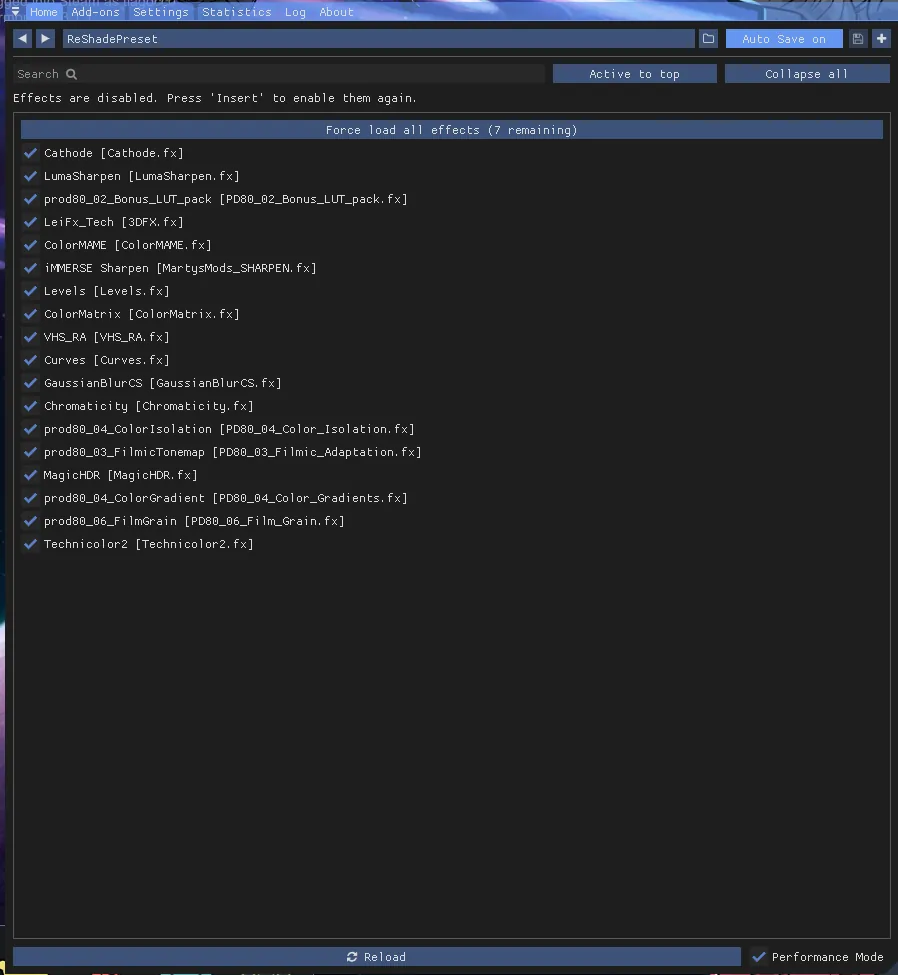Click the collapse triangle in the title bar
This screenshot has width=898, height=975.
tap(14, 12)
